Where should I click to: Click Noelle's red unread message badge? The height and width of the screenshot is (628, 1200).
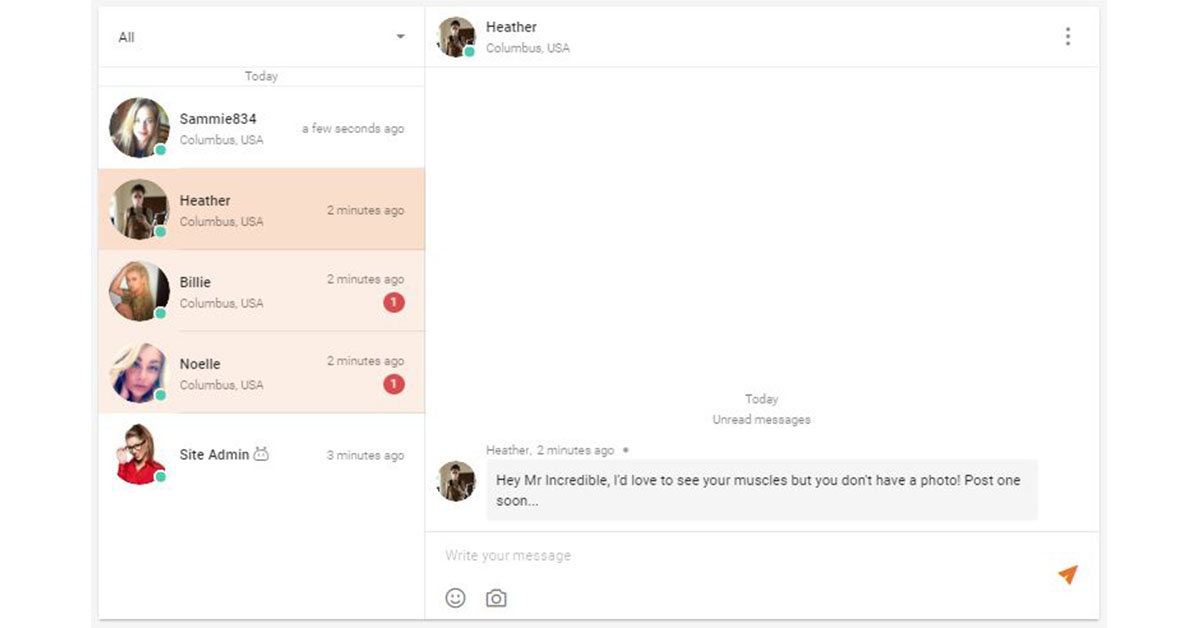tap(394, 383)
